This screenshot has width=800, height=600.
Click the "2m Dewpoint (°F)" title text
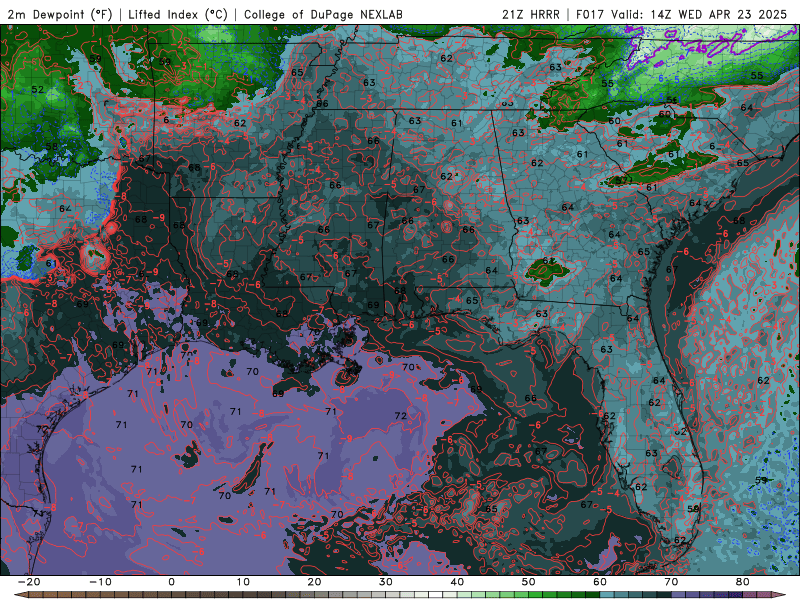click(60, 15)
